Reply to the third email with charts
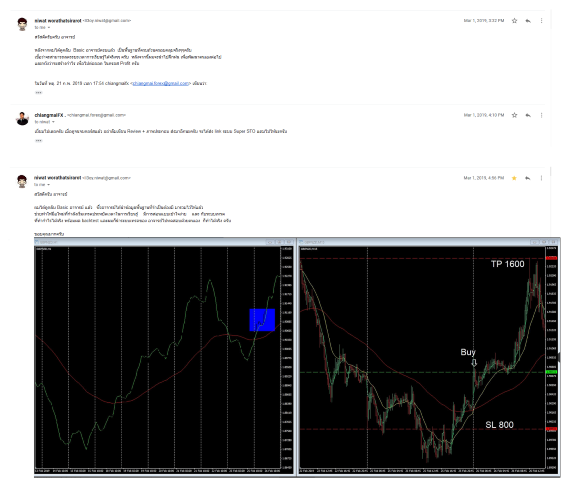 coord(528,178)
